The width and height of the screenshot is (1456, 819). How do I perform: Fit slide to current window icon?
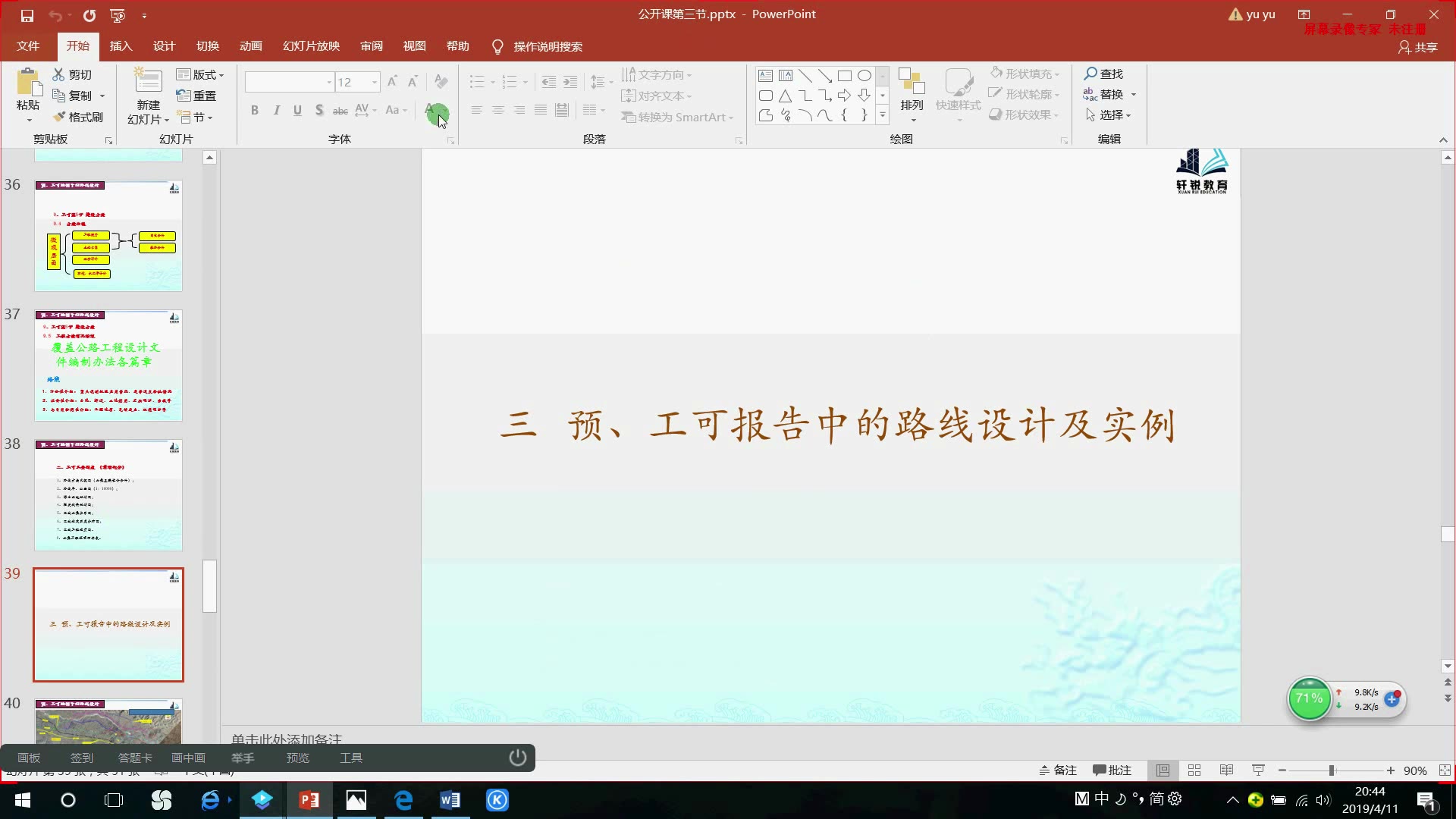[1445, 770]
